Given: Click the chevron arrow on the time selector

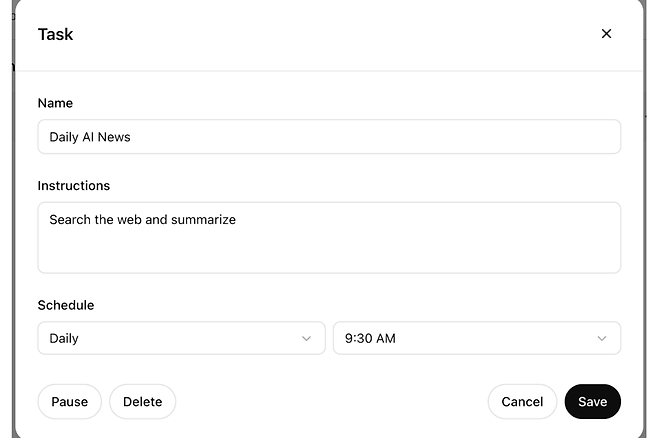Looking at the screenshot, I should [x=602, y=338].
